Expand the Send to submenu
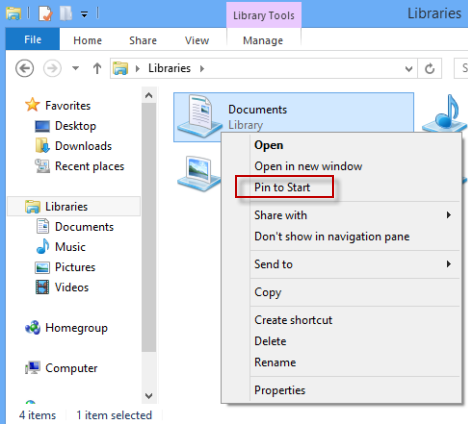The height and width of the screenshot is (424, 468). 341,264
